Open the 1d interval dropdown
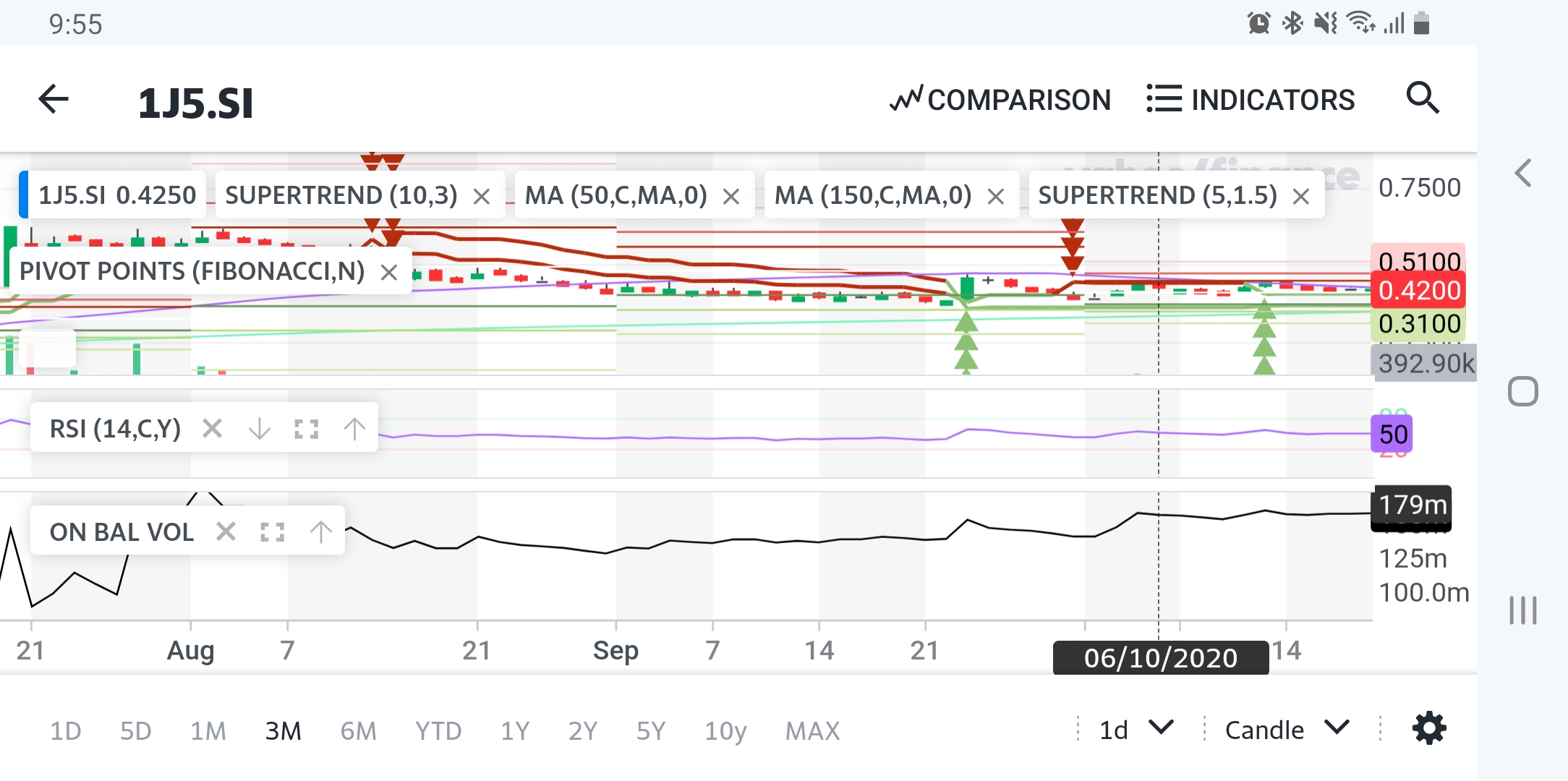Viewport: 1568px width, 781px height. pos(1135,729)
